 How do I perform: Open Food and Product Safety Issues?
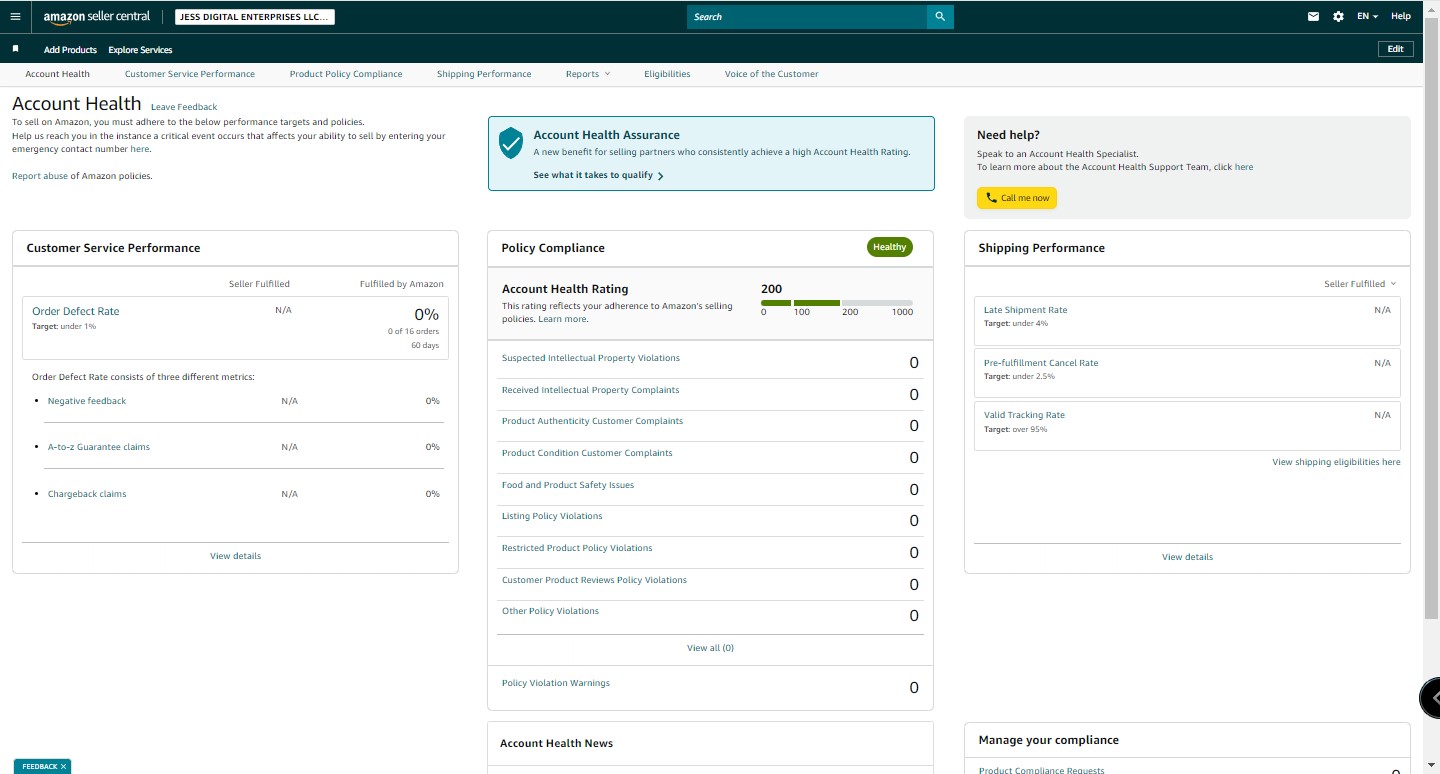point(568,485)
